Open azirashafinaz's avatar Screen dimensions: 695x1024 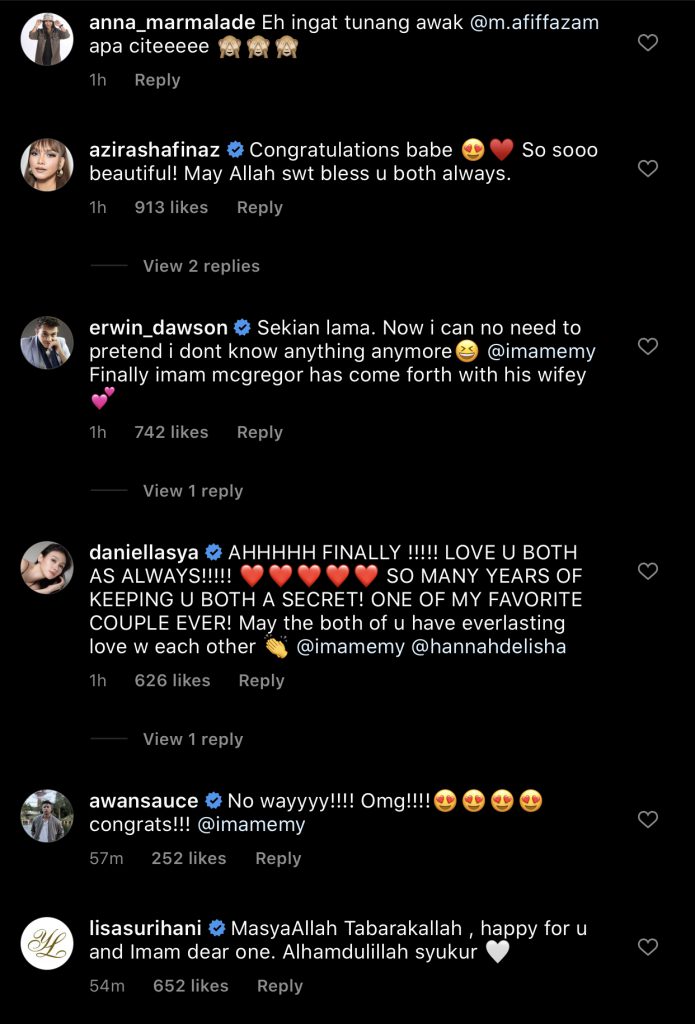47,165
